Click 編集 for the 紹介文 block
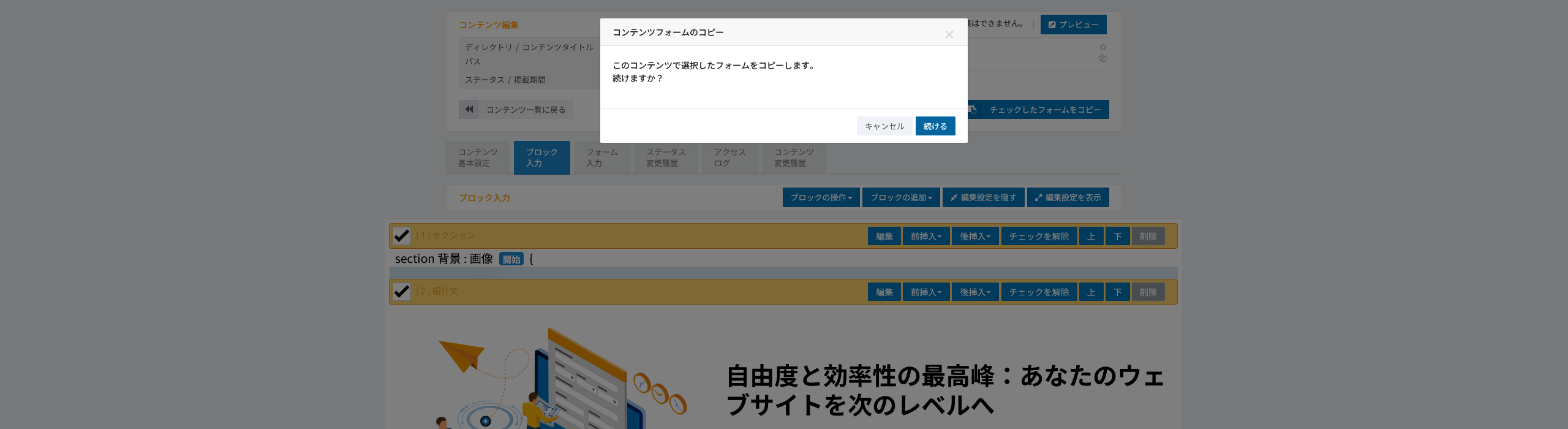Viewport: 1568px width, 429px height. coord(884,292)
